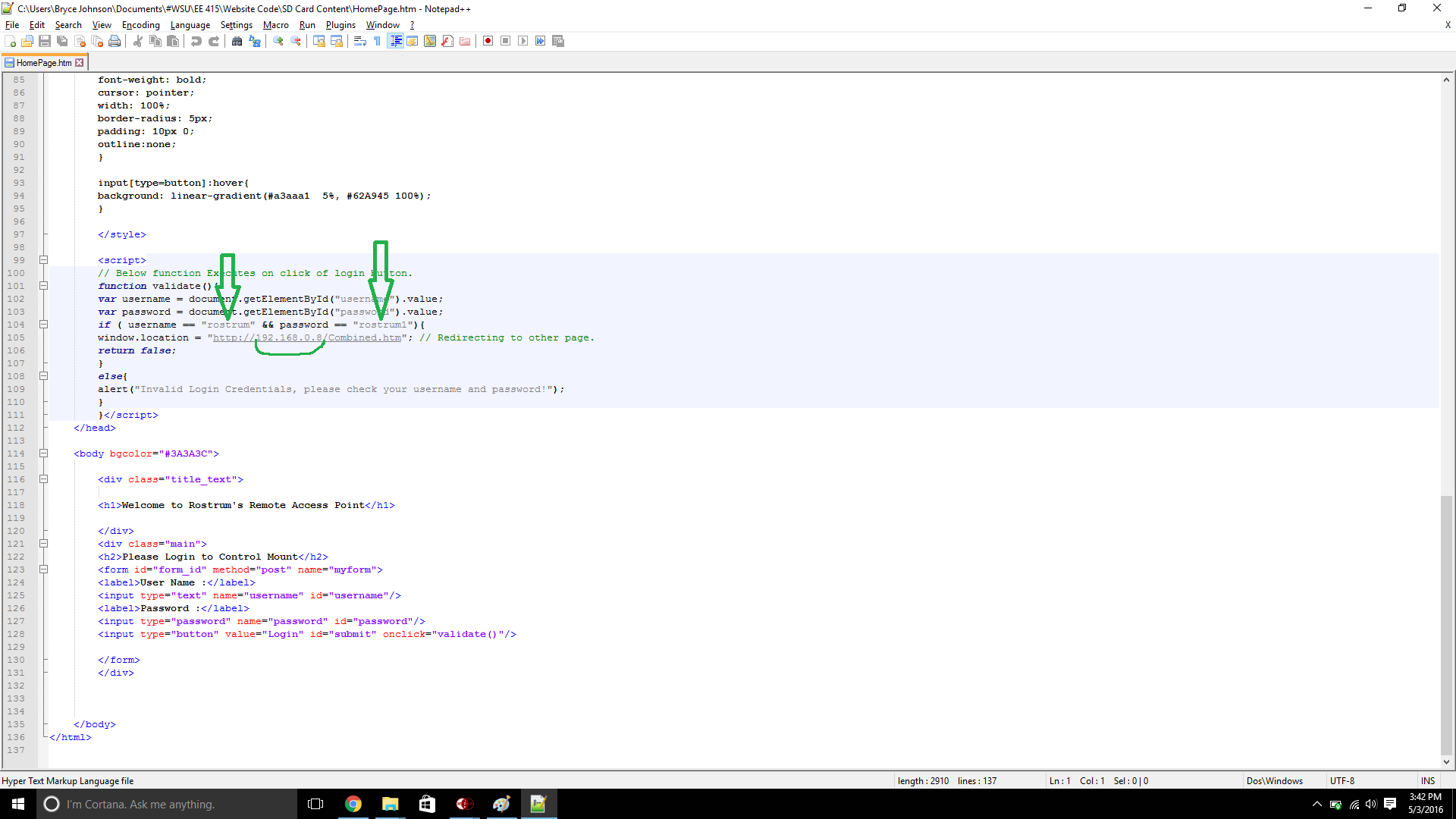Select the HomePage.htm tab
This screenshot has width=1456, height=819.
(44, 63)
